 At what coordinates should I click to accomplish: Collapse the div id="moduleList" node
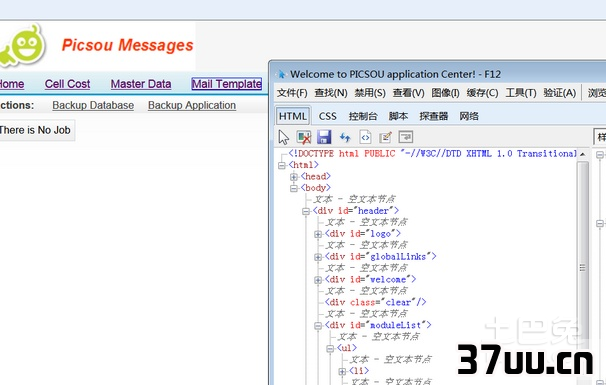tap(318, 326)
